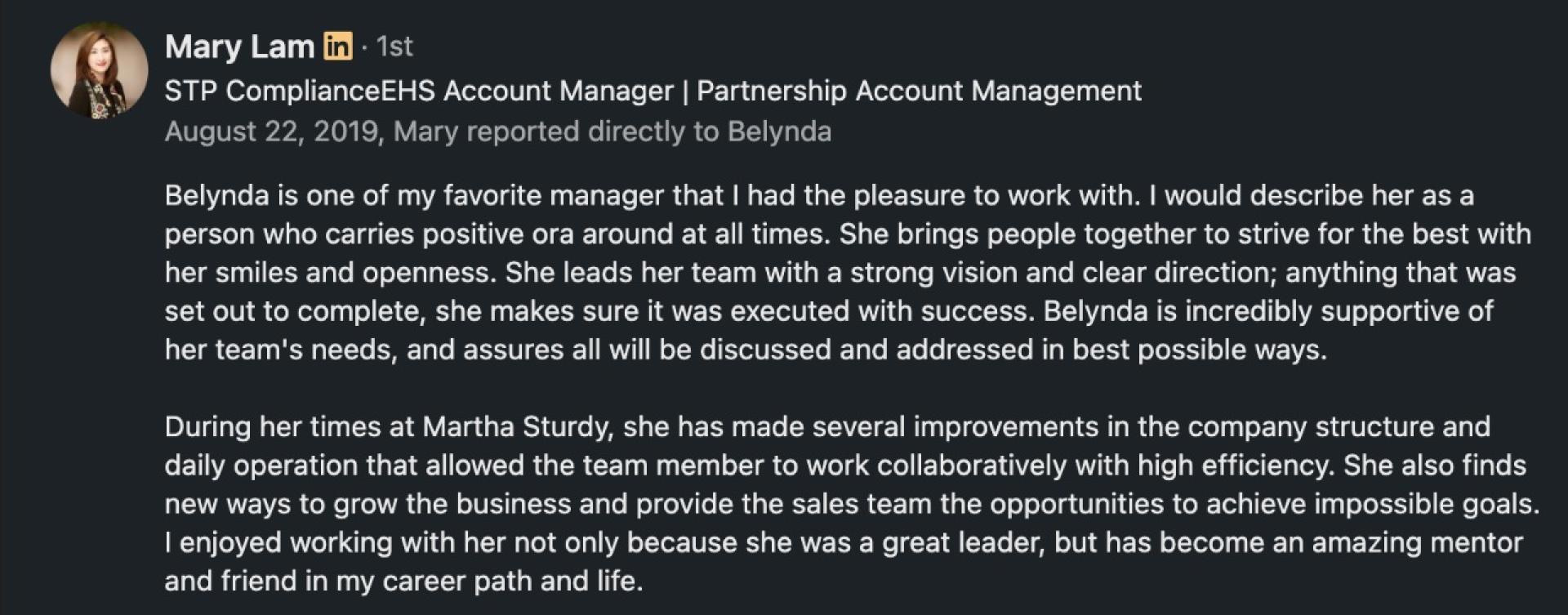
Task: Click the LinkedIn Premium badge icon
Action: coord(337,47)
